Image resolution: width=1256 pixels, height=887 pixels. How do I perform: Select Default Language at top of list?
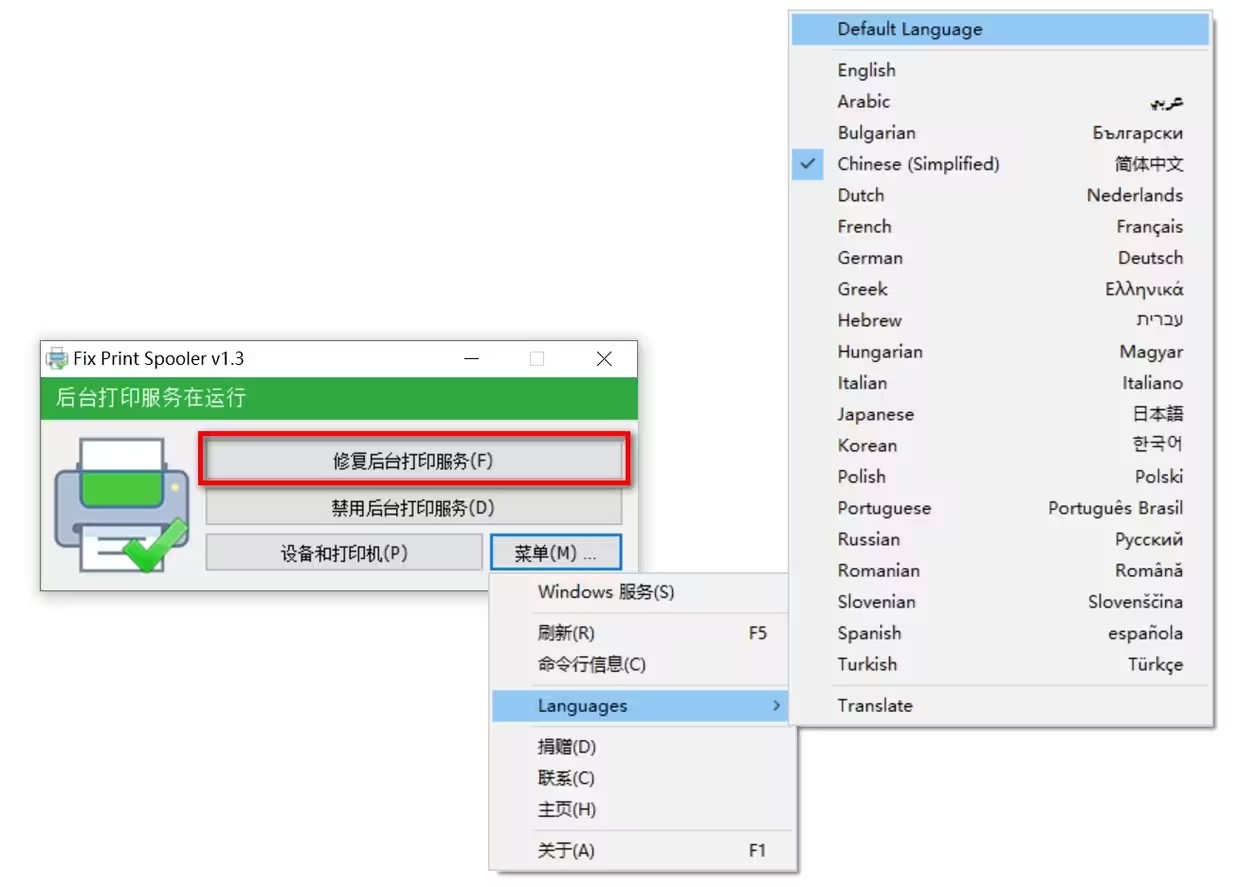pyautogui.click(x=910, y=29)
